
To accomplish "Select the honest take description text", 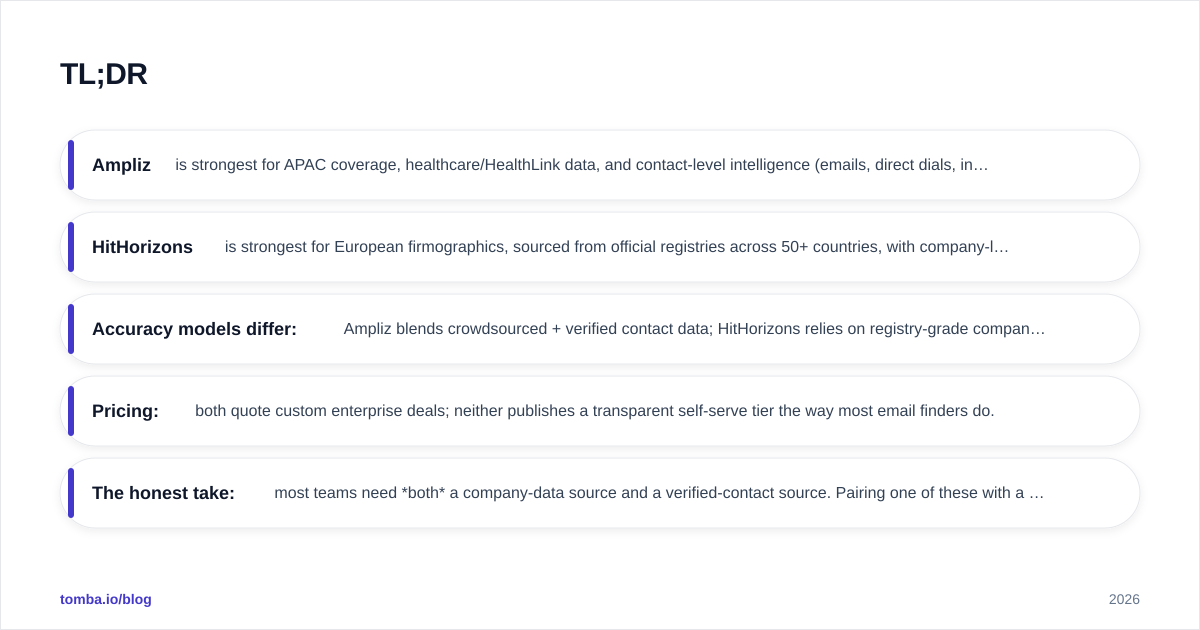I will [659, 493].
